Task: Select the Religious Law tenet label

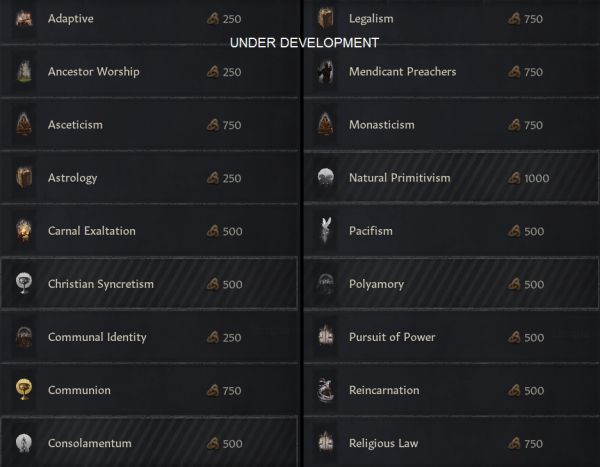Action: tap(383, 443)
